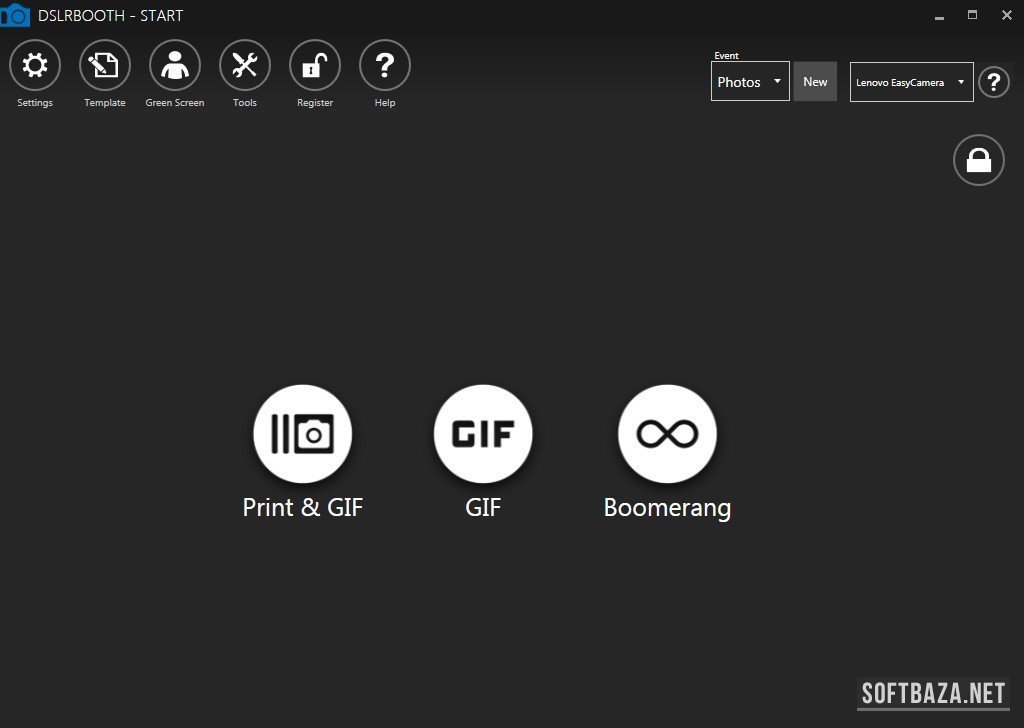The image size is (1024, 728).
Task: Click the Boomerang text label
Action: [x=667, y=508]
